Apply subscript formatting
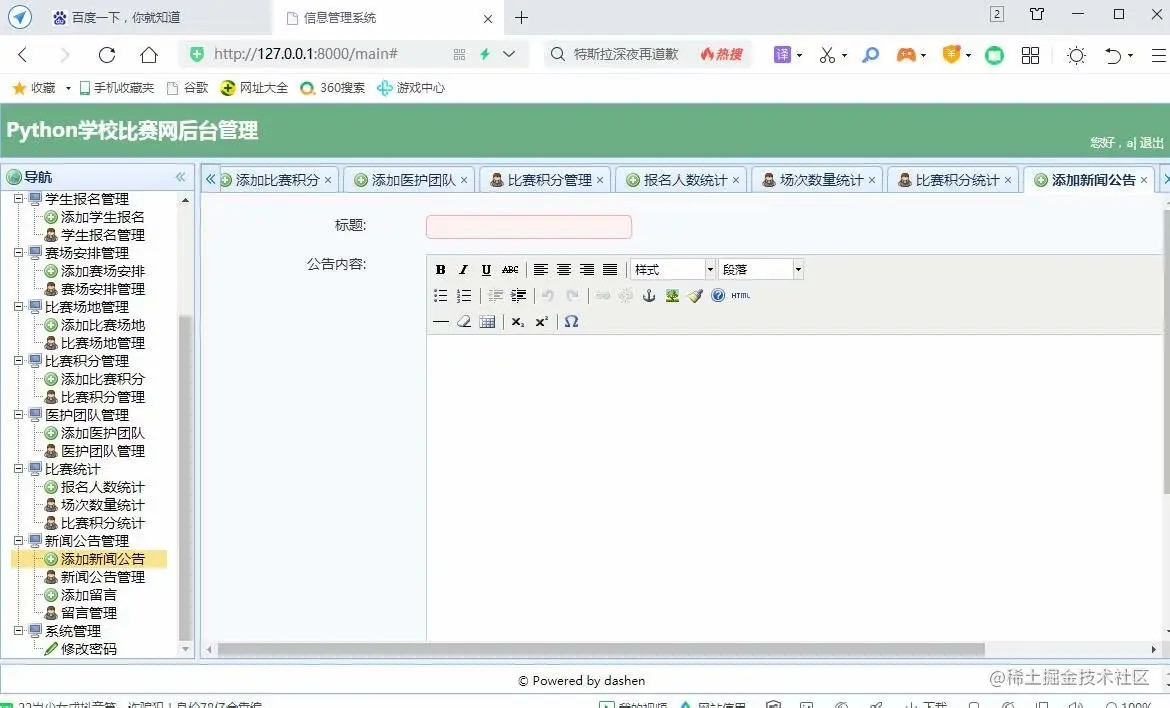This screenshot has height=708, width=1170. coord(518,322)
